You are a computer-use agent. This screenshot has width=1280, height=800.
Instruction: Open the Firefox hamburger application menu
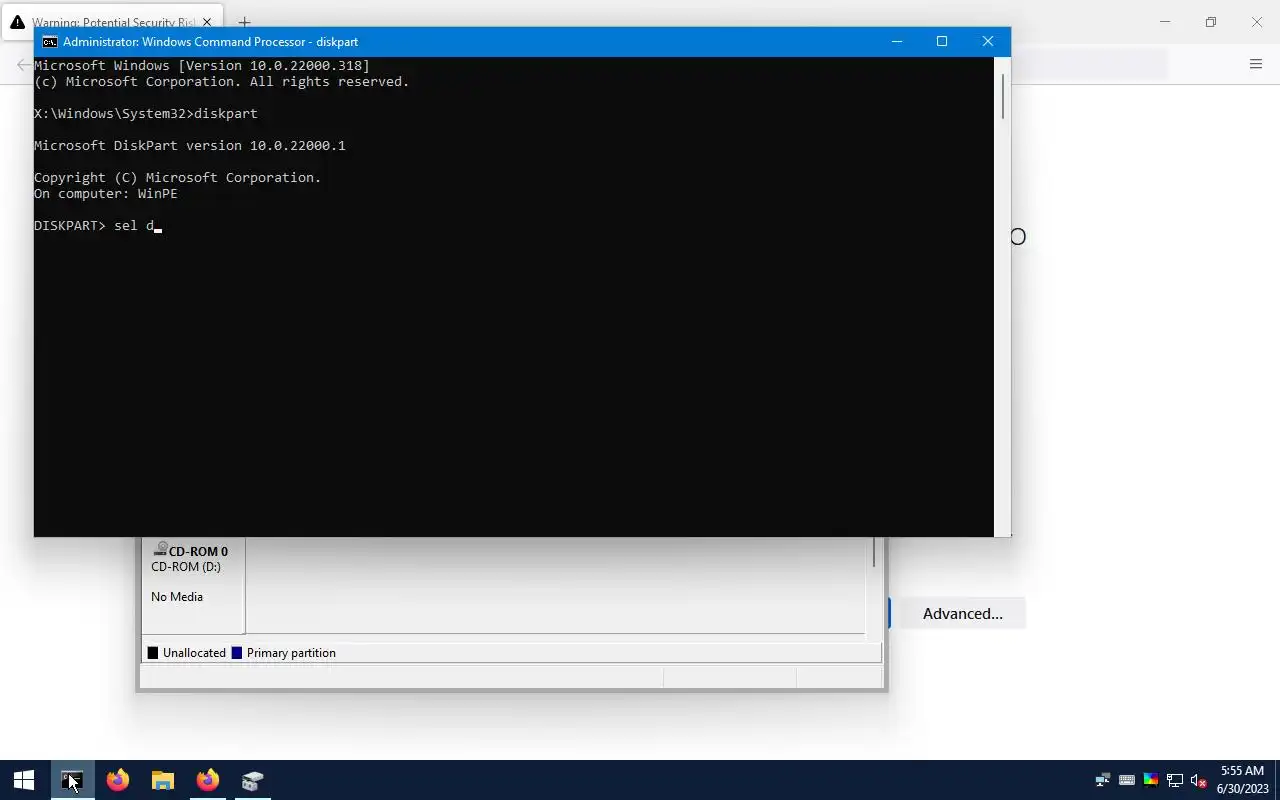1256,64
